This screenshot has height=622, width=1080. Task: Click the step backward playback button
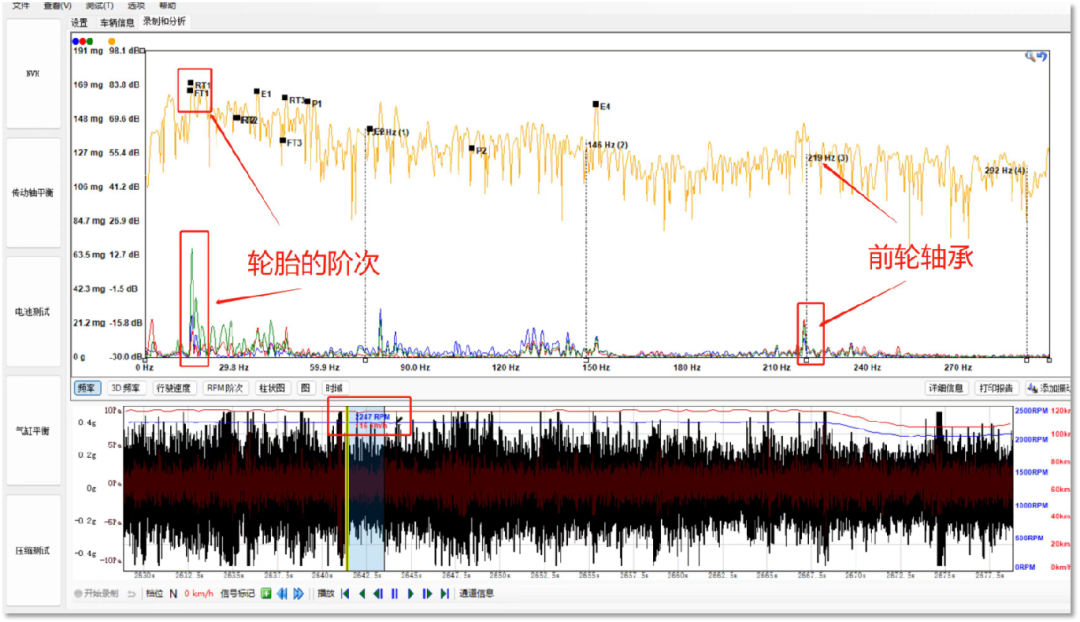[x=378, y=593]
